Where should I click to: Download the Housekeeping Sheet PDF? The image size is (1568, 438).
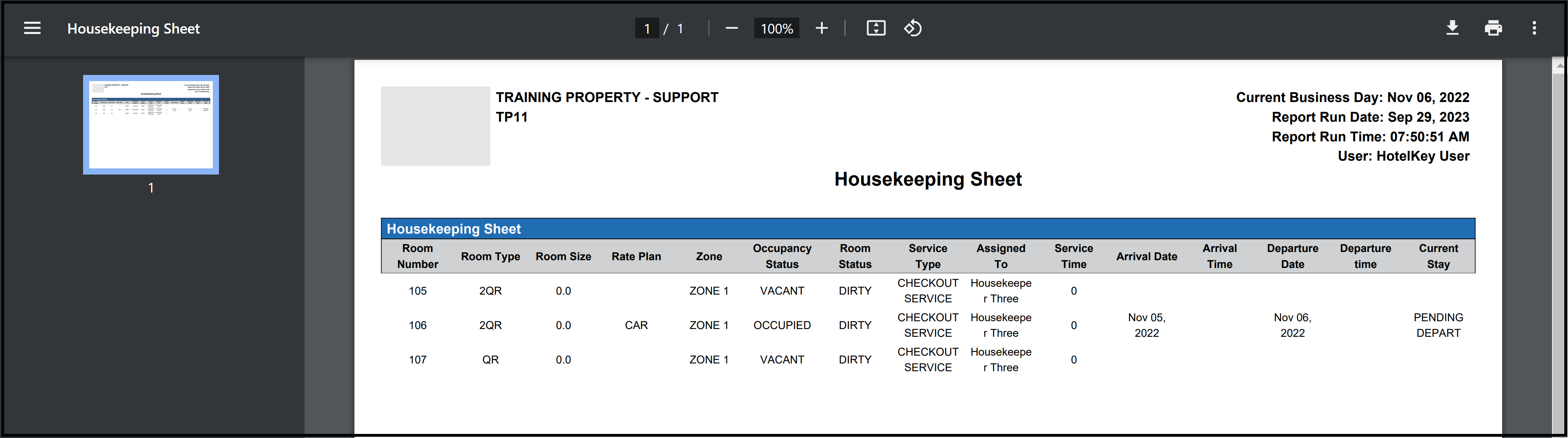point(1452,28)
